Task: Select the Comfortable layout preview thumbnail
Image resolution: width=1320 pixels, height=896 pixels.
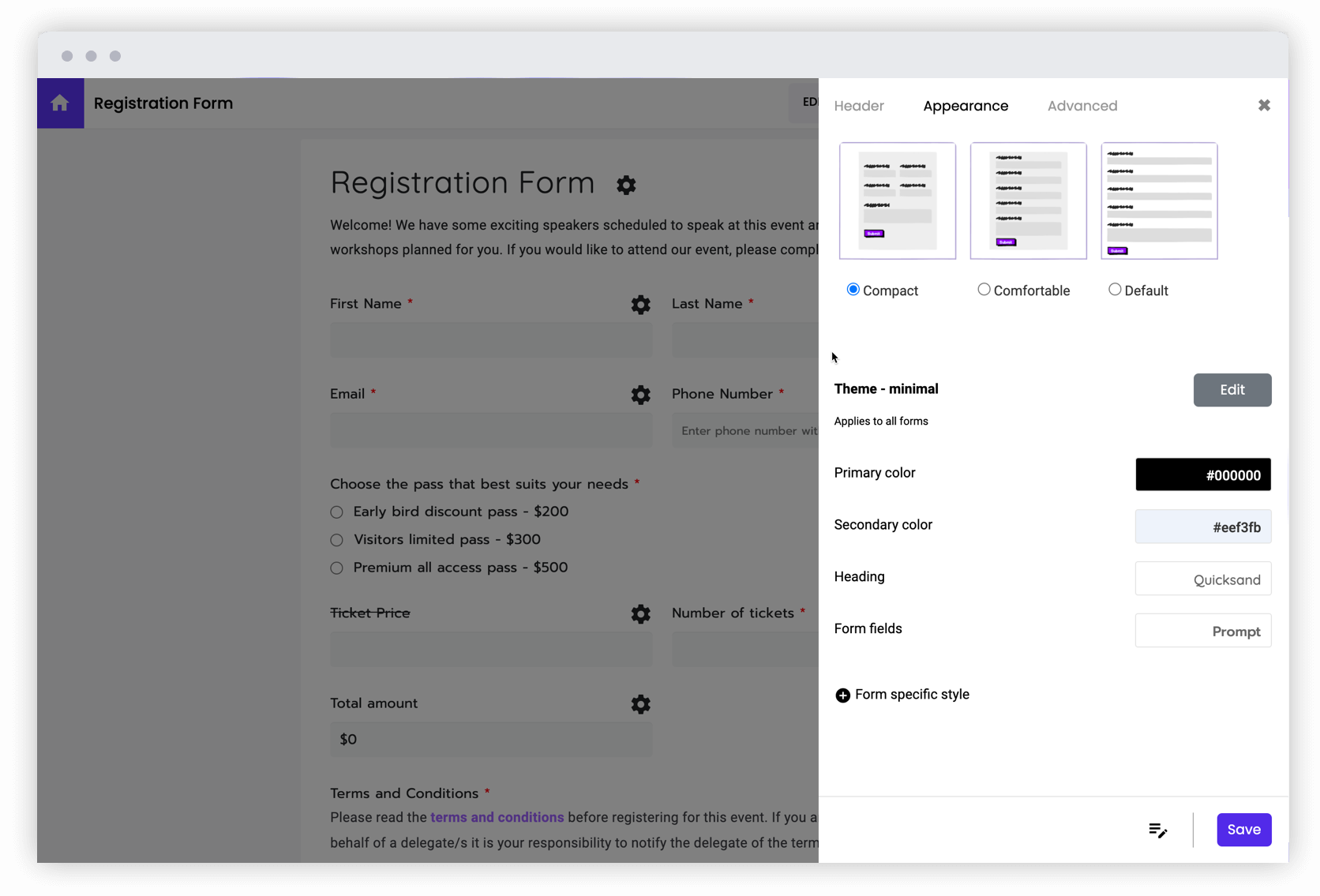Action: tap(1028, 201)
